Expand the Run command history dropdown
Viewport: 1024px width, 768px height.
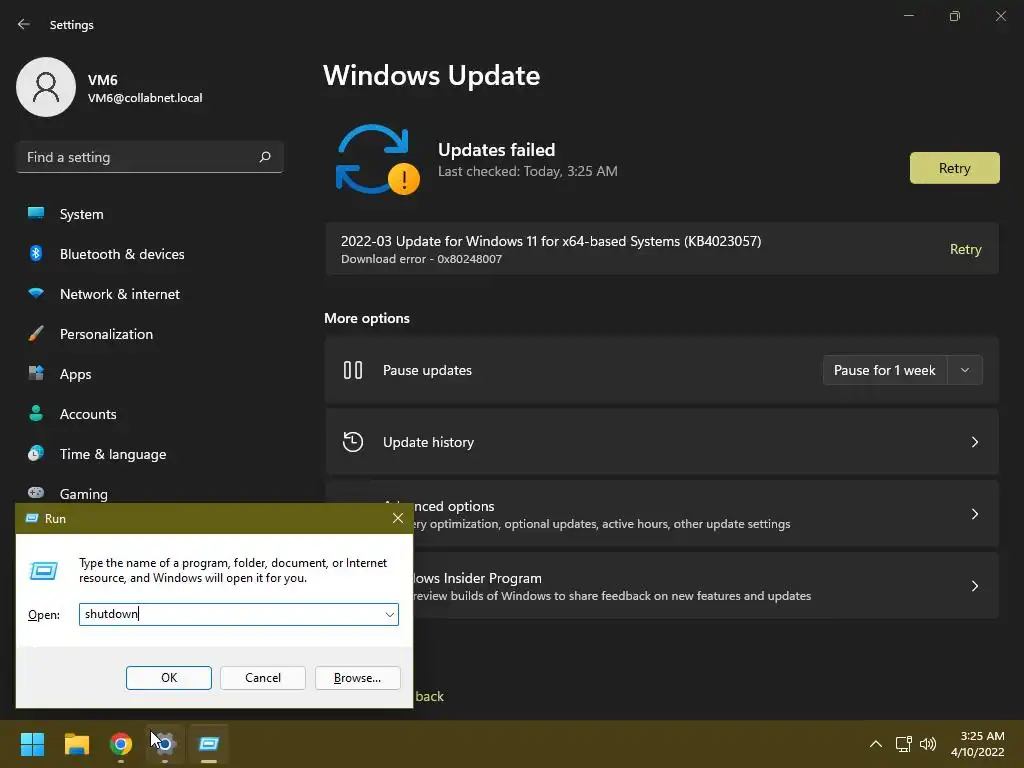point(390,615)
